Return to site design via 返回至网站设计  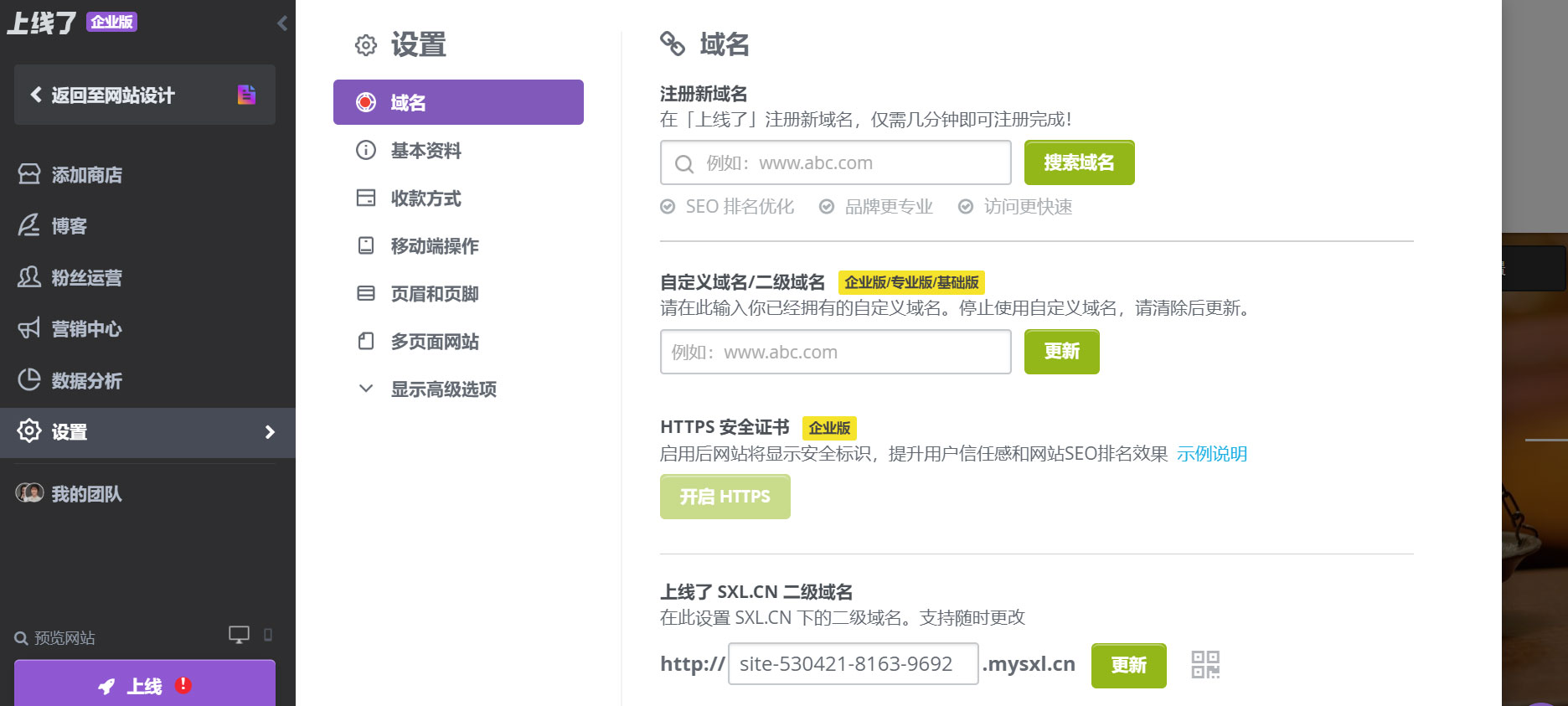[145, 95]
